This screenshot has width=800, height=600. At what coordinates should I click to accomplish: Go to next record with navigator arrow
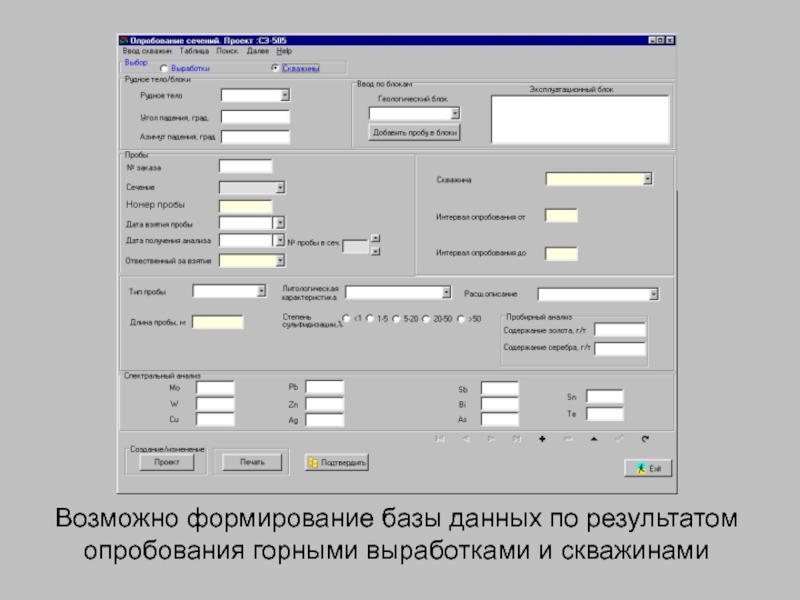point(490,439)
